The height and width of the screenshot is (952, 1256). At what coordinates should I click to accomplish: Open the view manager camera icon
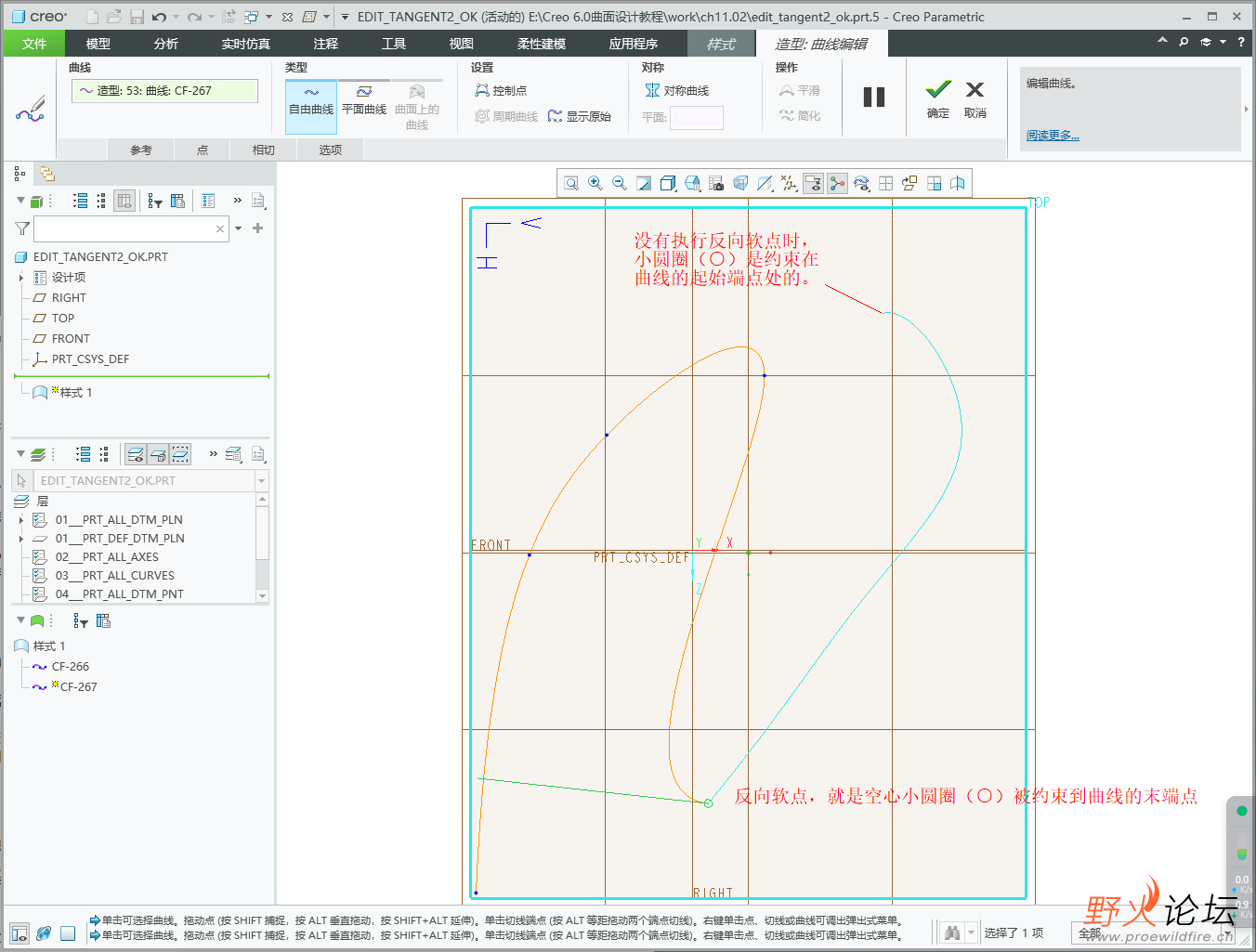(716, 183)
